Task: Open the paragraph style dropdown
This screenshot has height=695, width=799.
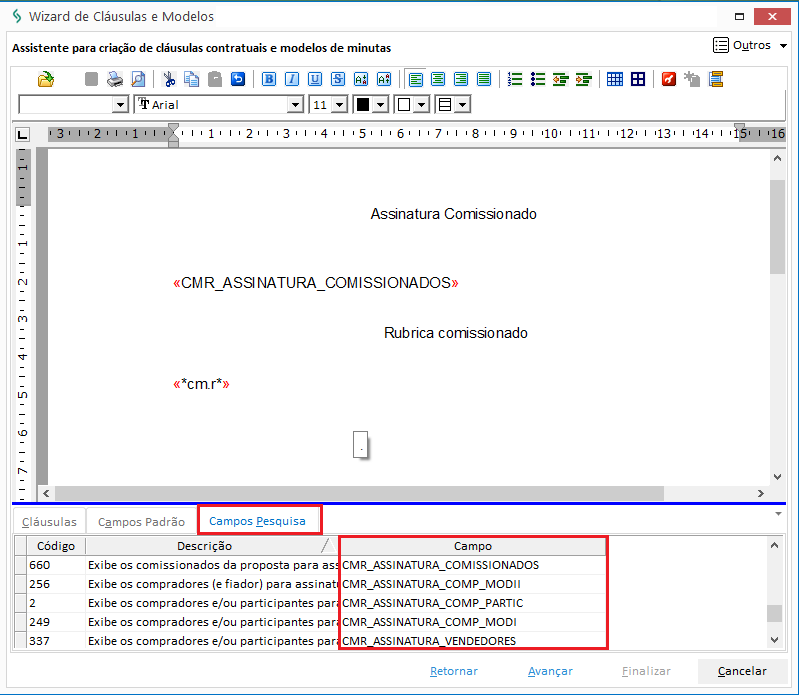Action: [120, 105]
